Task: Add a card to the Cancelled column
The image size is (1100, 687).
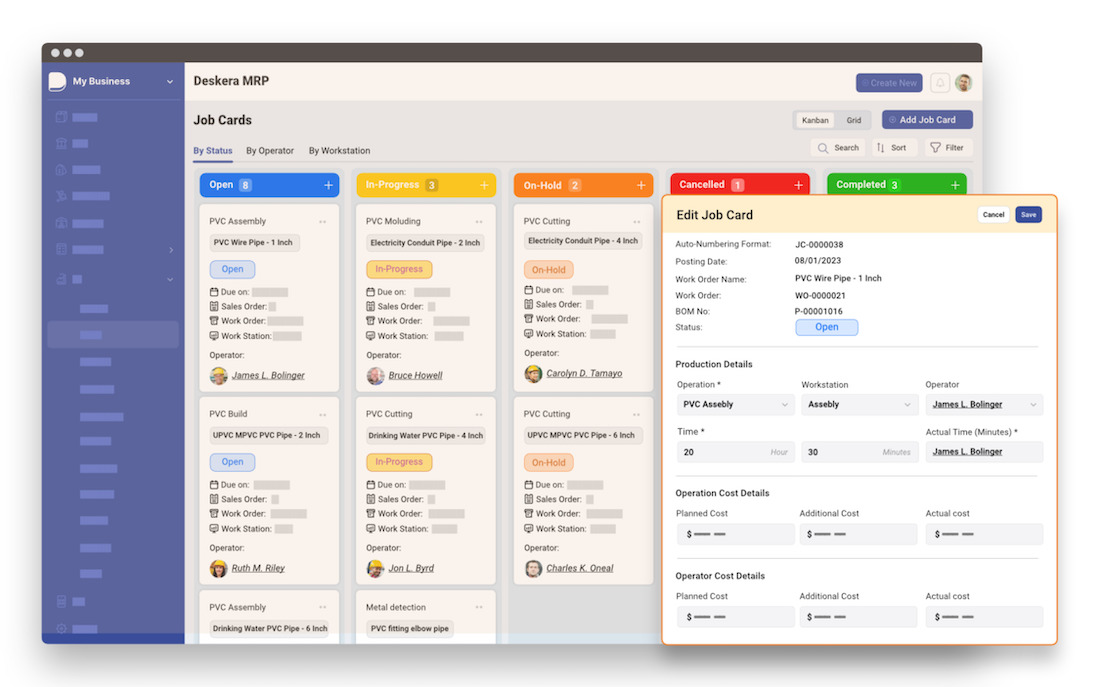Action: [x=798, y=185]
